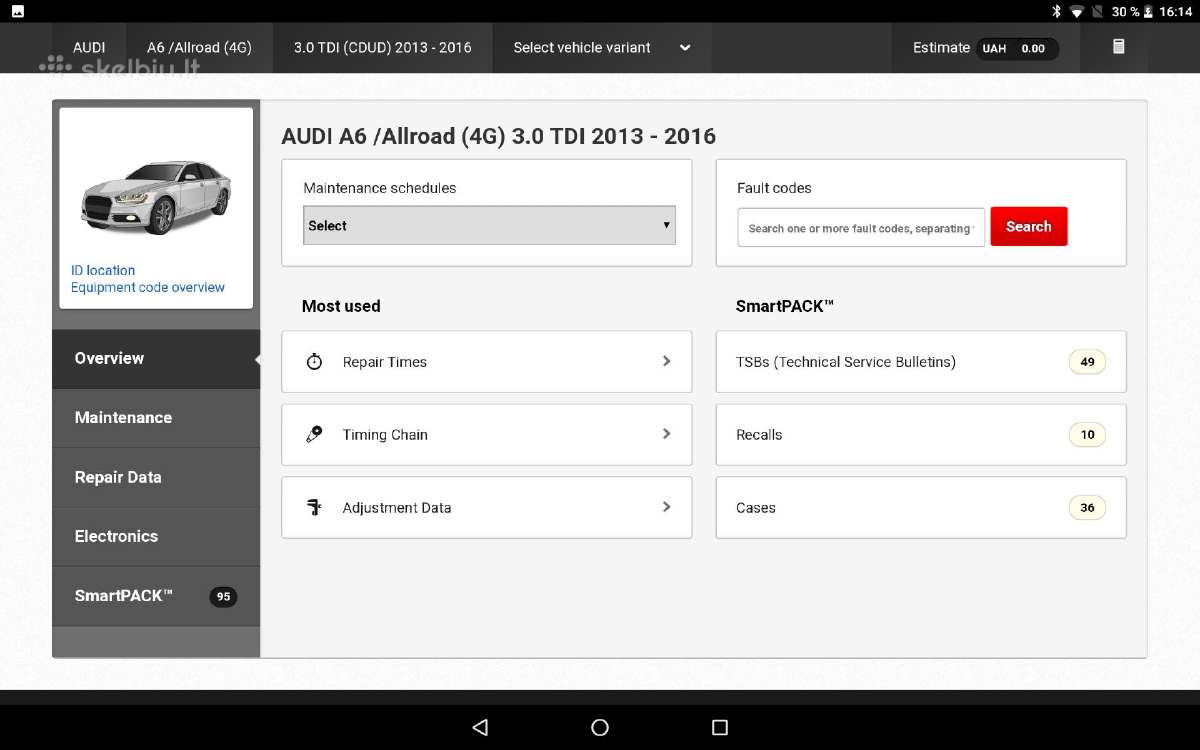Open the SmartPACK sidebar tab

coord(156,596)
